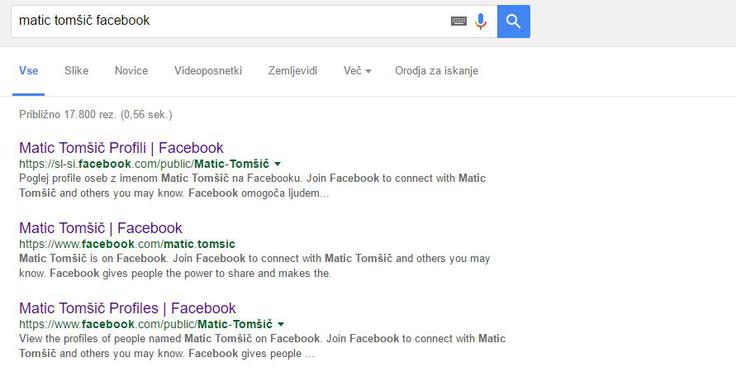Open the Matic Tomšič | Facebook result
The width and height of the screenshot is (736, 372).
pos(100,228)
